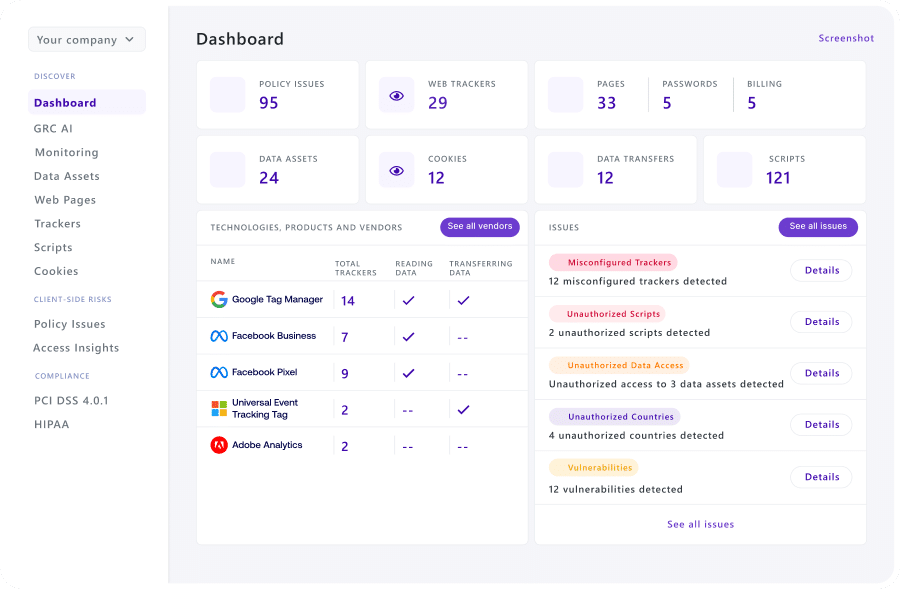The width and height of the screenshot is (900, 590).
Task: Open the Your company dropdown
Action: pos(86,39)
